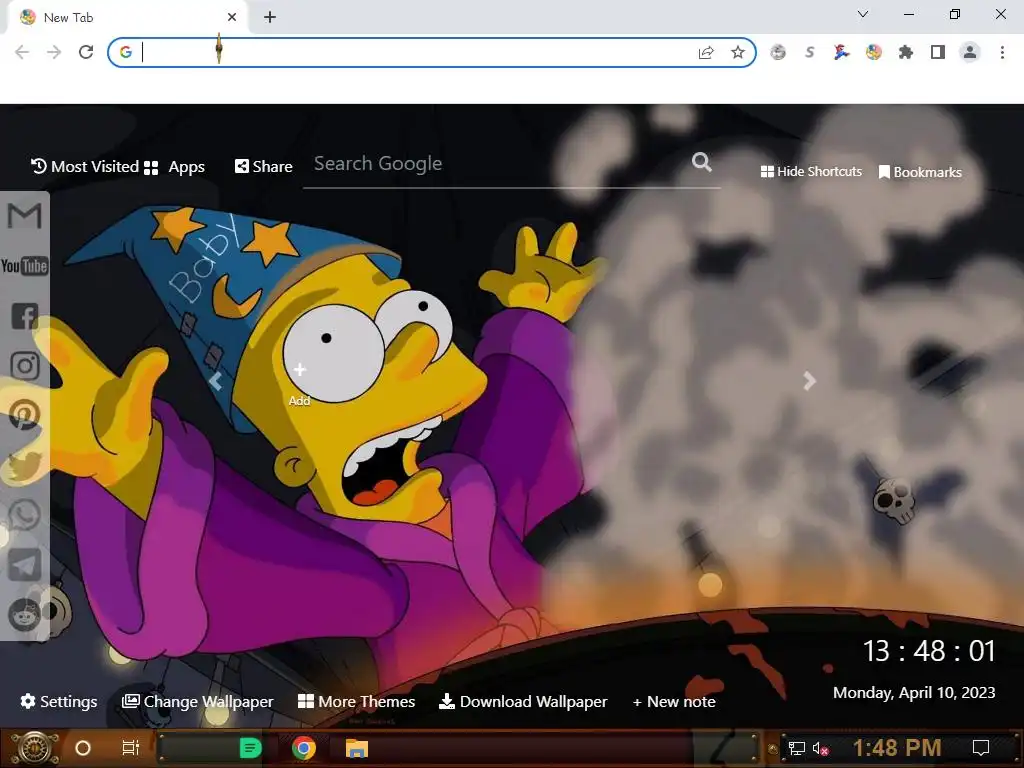Switch to Chrome on the taskbar
Screen dimensions: 1024x768
304,748
